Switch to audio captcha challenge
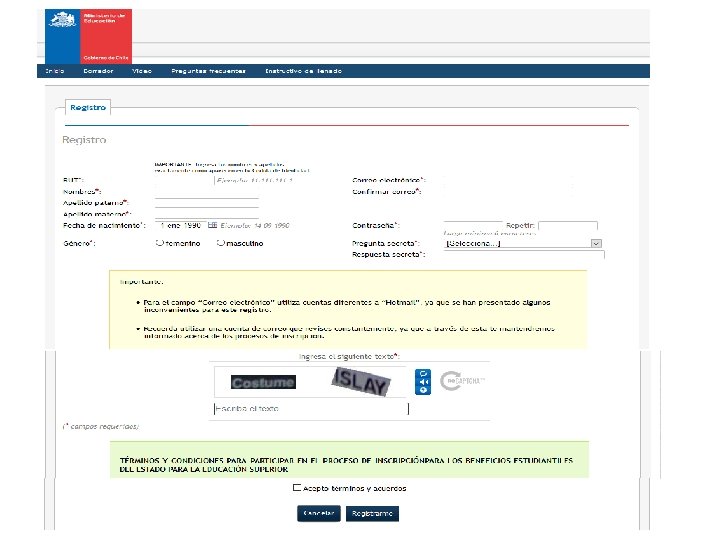 423,382
